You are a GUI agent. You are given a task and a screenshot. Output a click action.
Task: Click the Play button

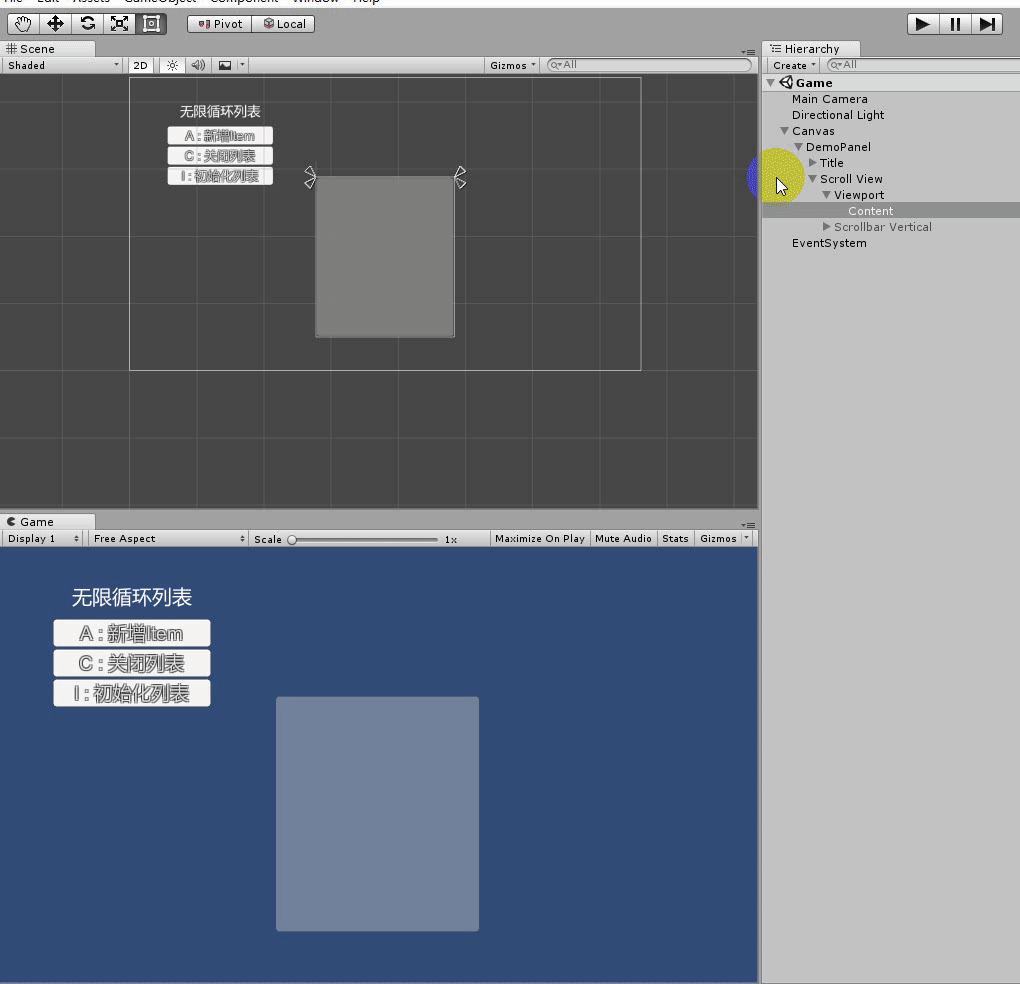[922, 24]
